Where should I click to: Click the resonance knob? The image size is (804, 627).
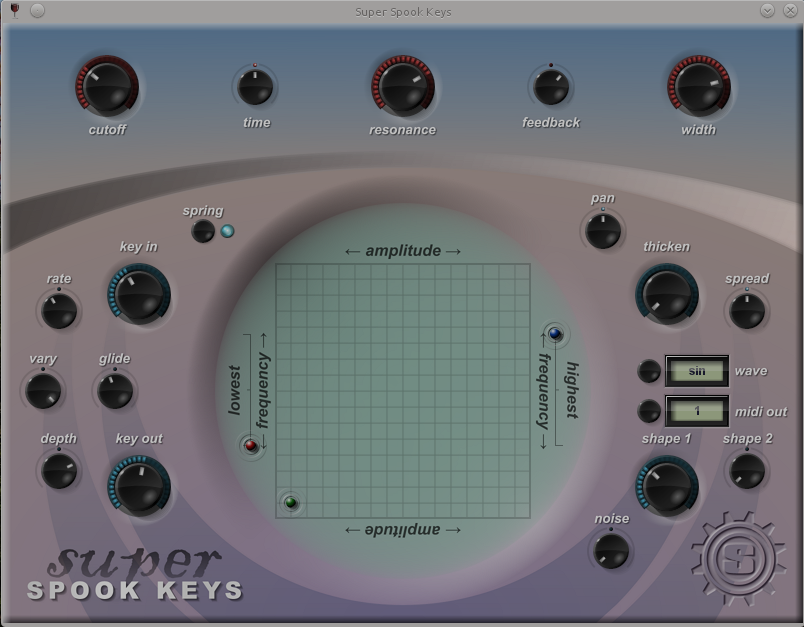pos(402,88)
